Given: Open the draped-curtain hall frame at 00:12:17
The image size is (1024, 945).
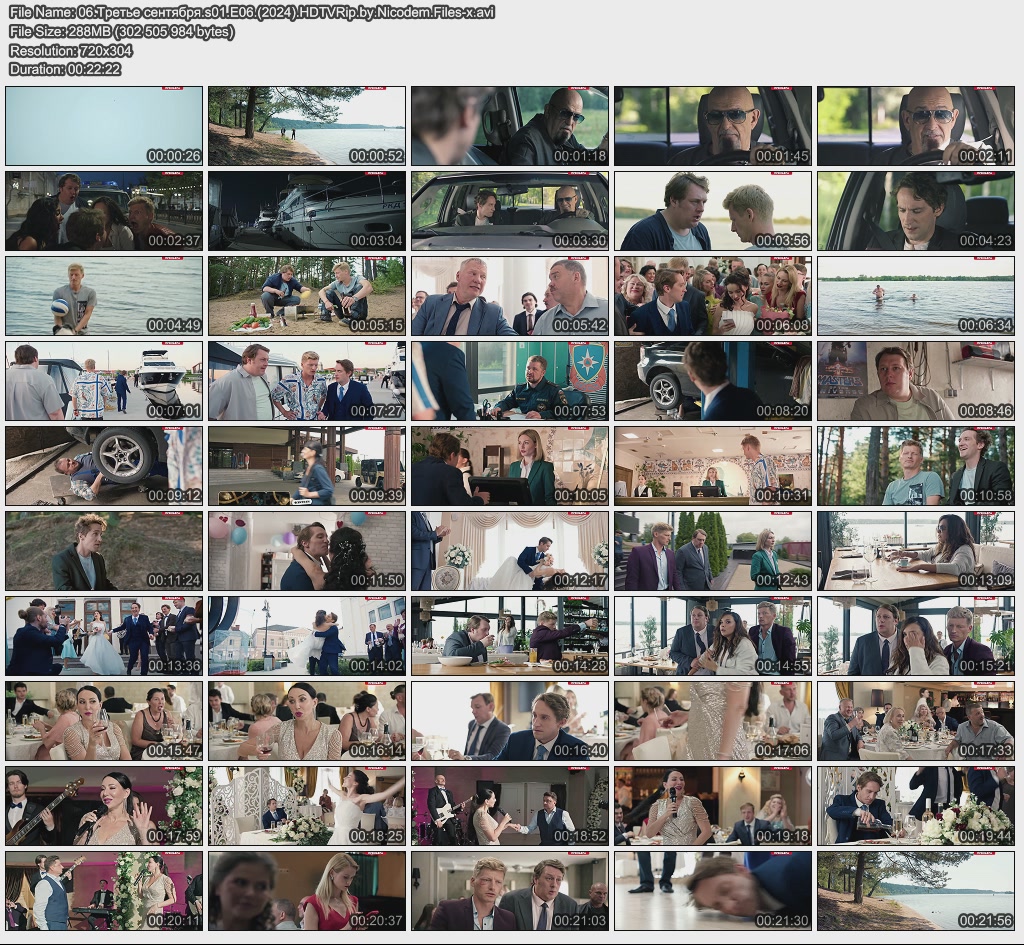Looking at the screenshot, I should pos(510,551).
